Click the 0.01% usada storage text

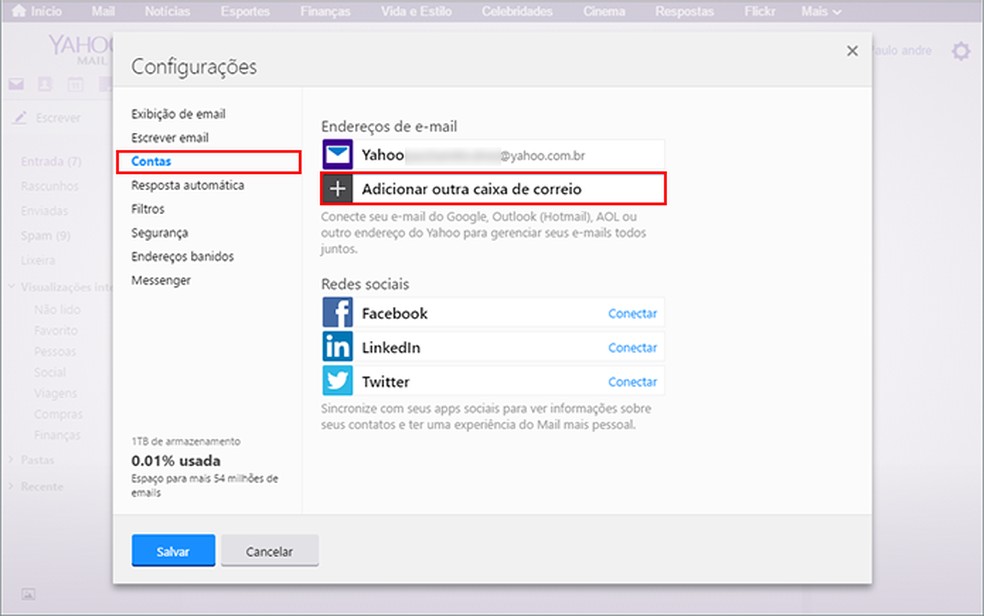[x=176, y=460]
